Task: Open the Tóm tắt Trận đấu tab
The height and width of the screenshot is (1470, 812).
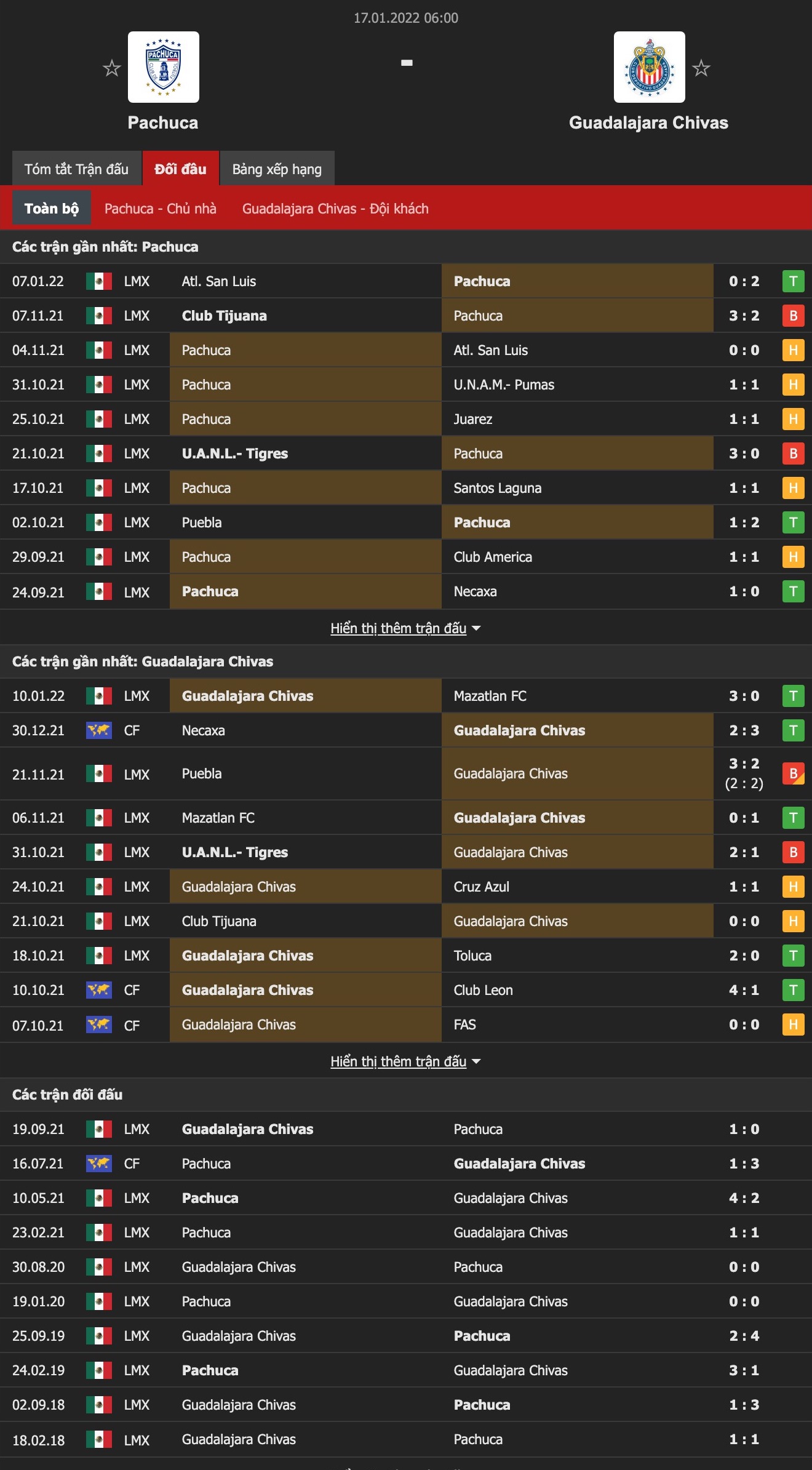Action: point(76,169)
